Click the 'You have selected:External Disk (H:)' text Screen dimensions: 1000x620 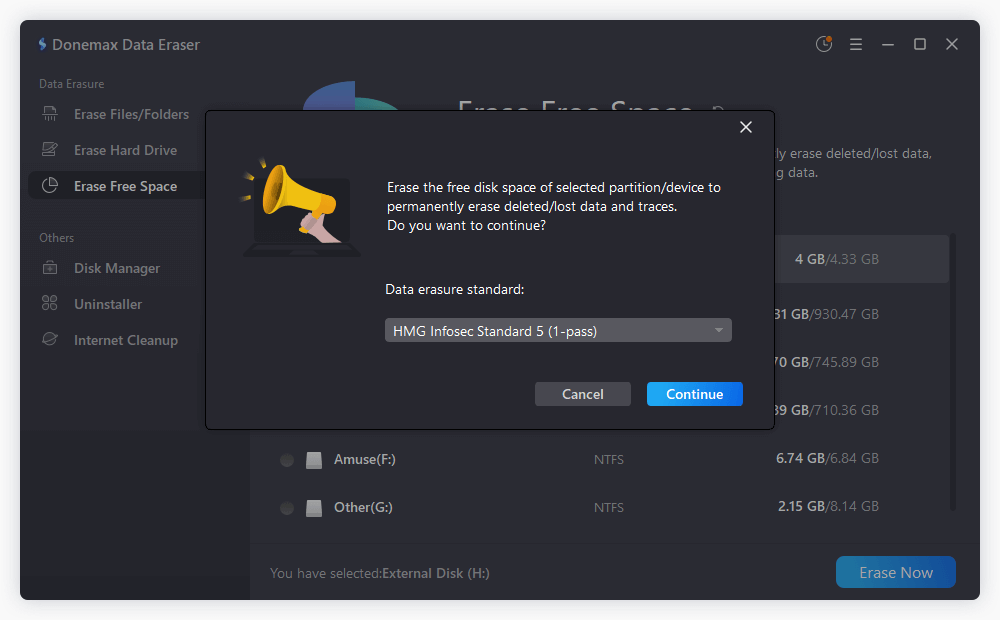379,573
